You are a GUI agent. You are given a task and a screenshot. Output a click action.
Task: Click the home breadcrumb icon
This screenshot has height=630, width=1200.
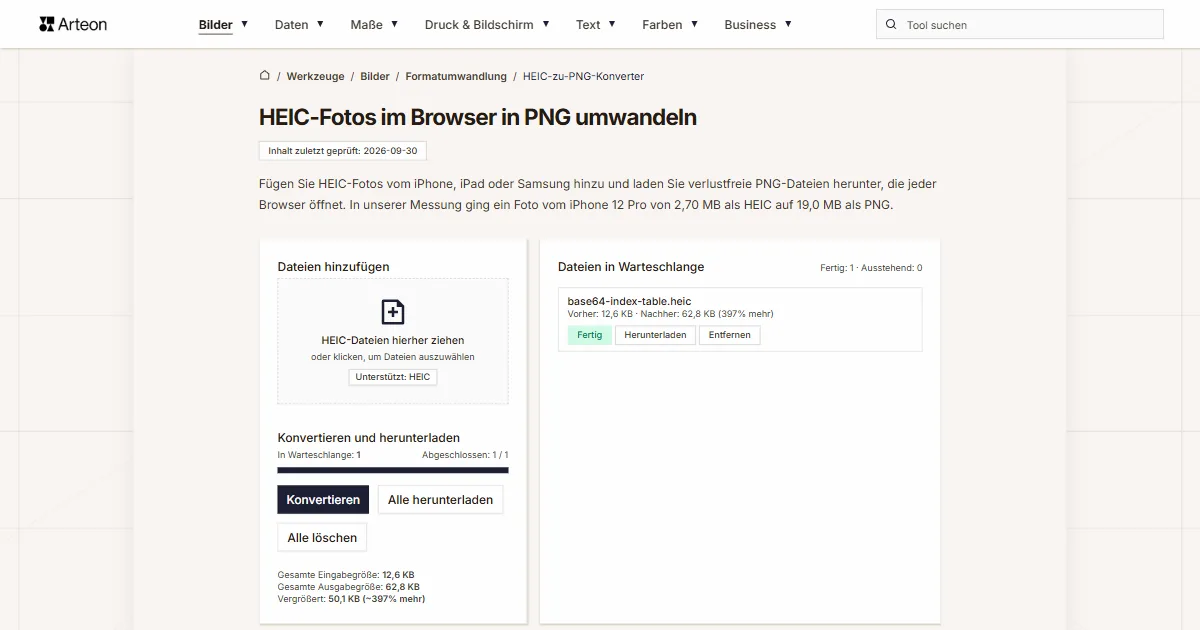(x=264, y=75)
